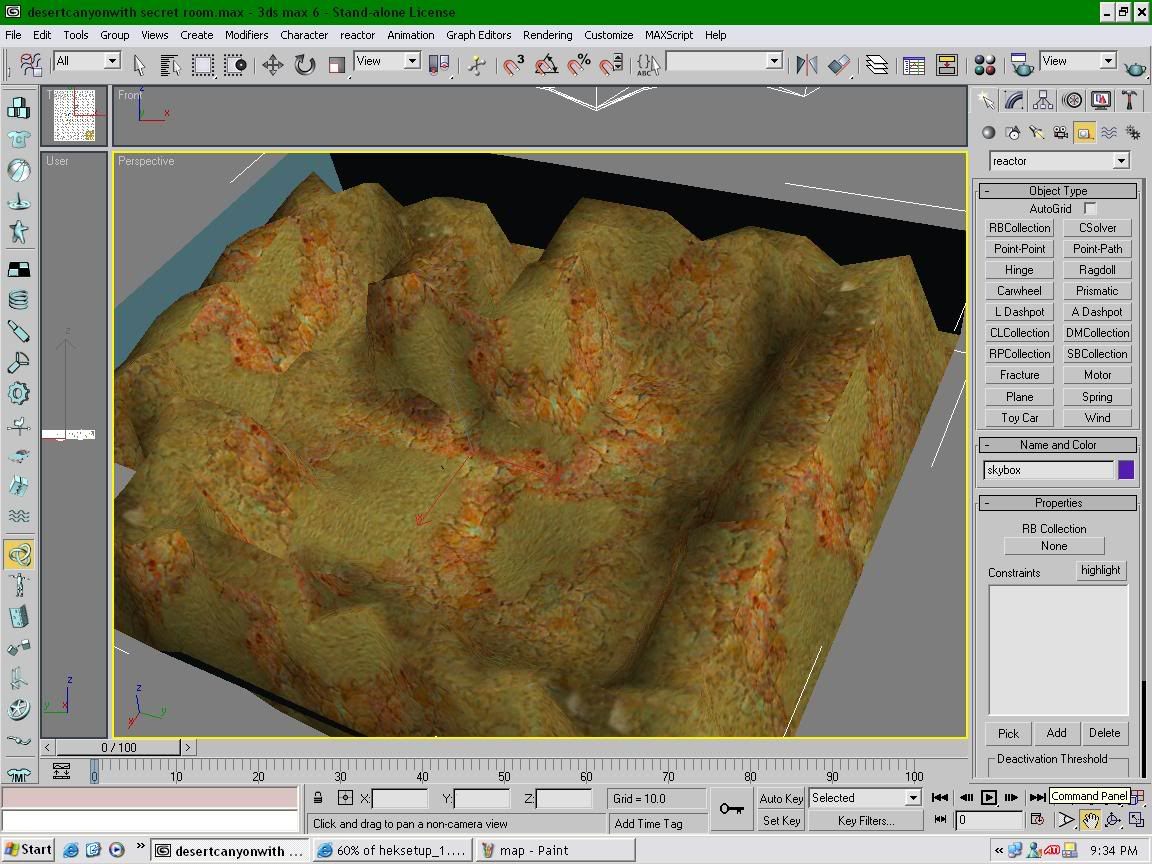Switch to the Utilities hammer tab
Viewport: 1152px width, 864px height.
pos(1129,100)
